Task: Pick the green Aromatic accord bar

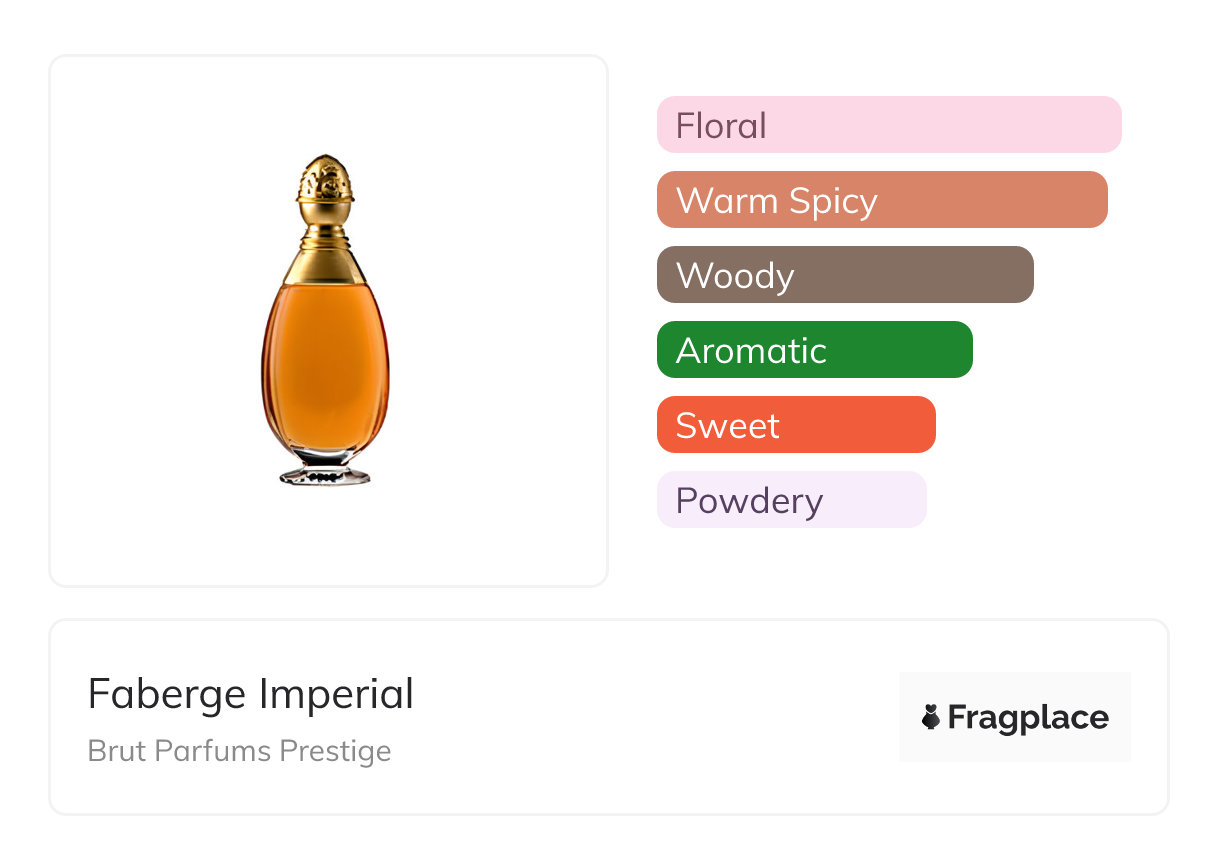Action: (814, 350)
